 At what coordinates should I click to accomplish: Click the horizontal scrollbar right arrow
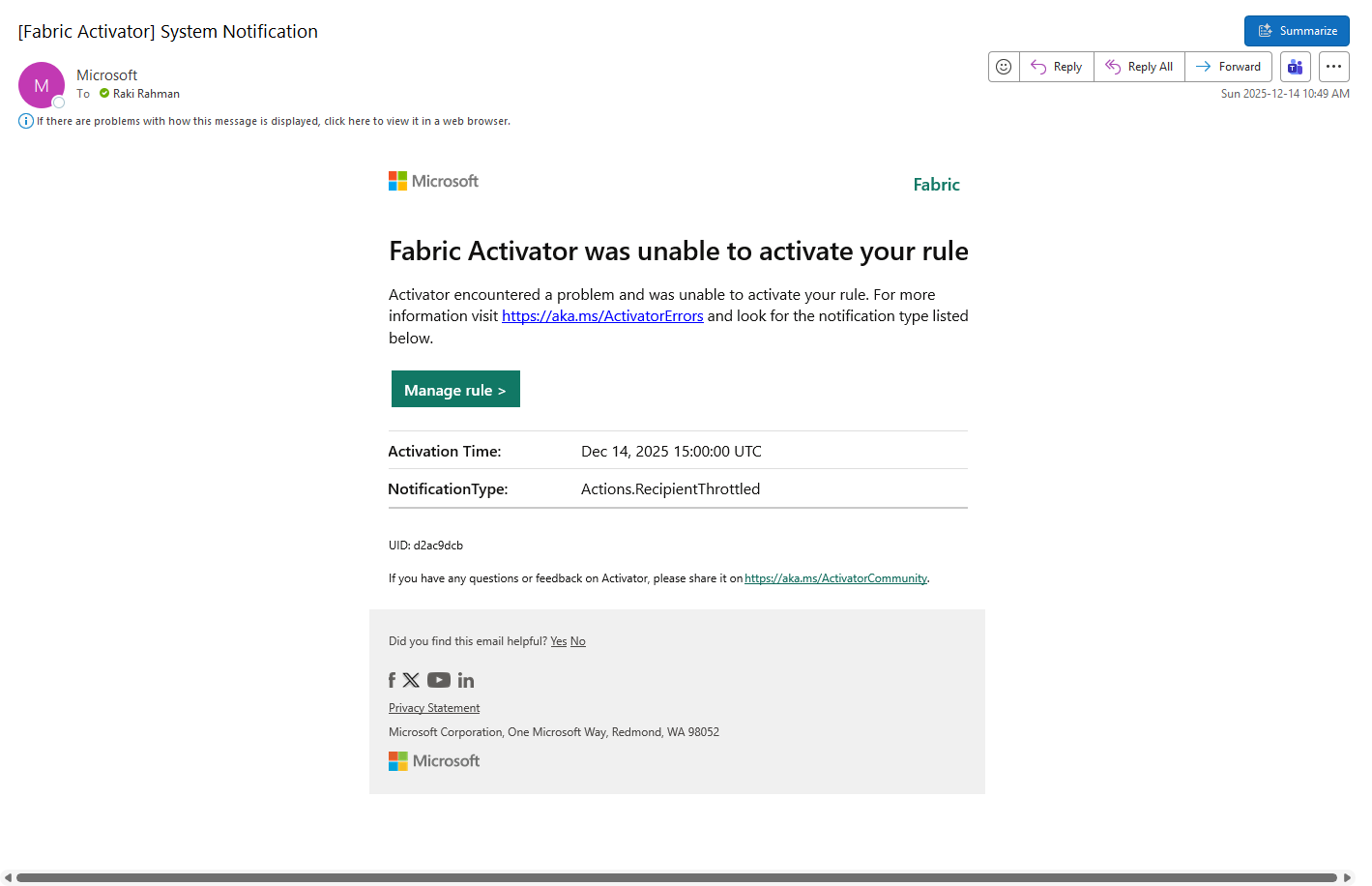coord(1347,878)
